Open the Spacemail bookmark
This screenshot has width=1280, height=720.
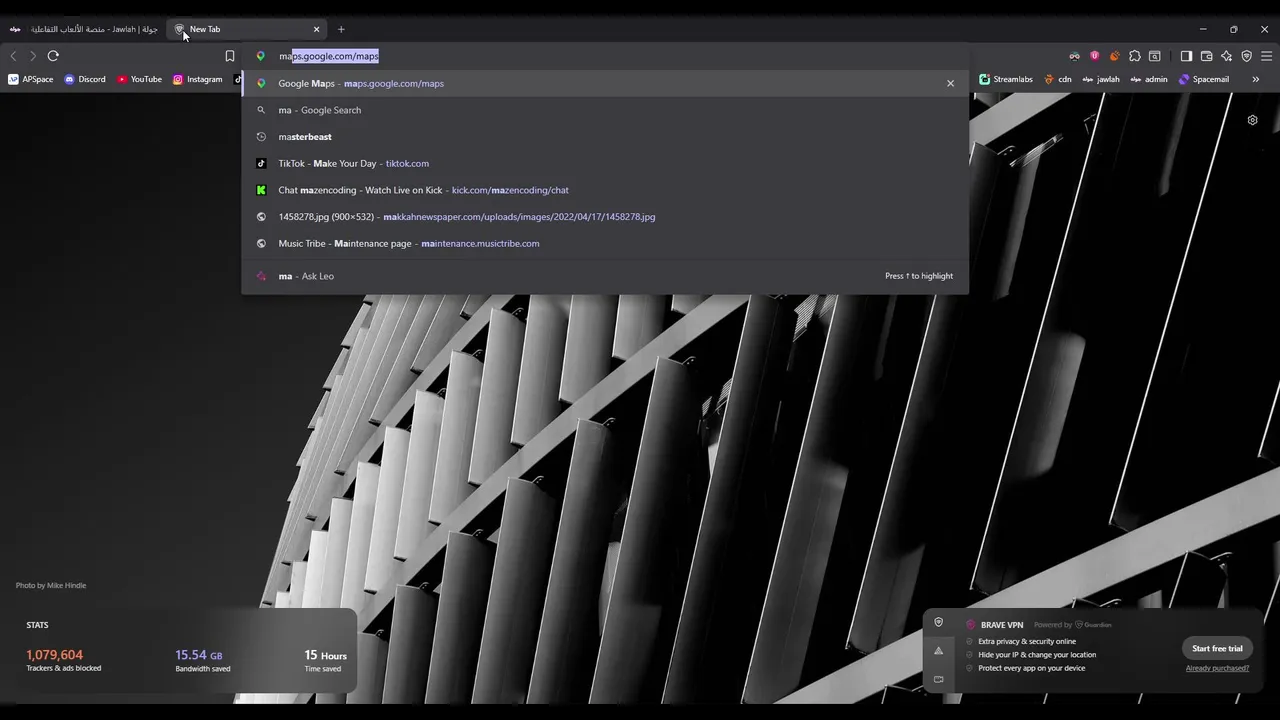coord(1204,79)
